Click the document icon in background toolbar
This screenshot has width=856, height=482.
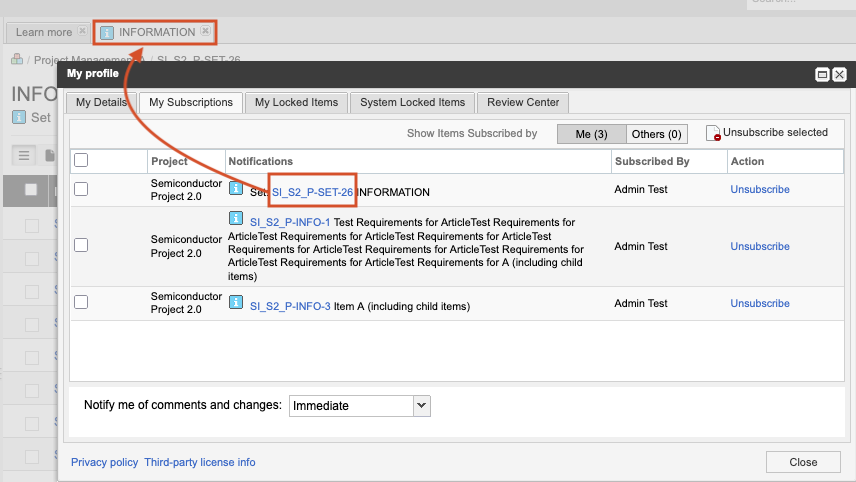(x=49, y=156)
